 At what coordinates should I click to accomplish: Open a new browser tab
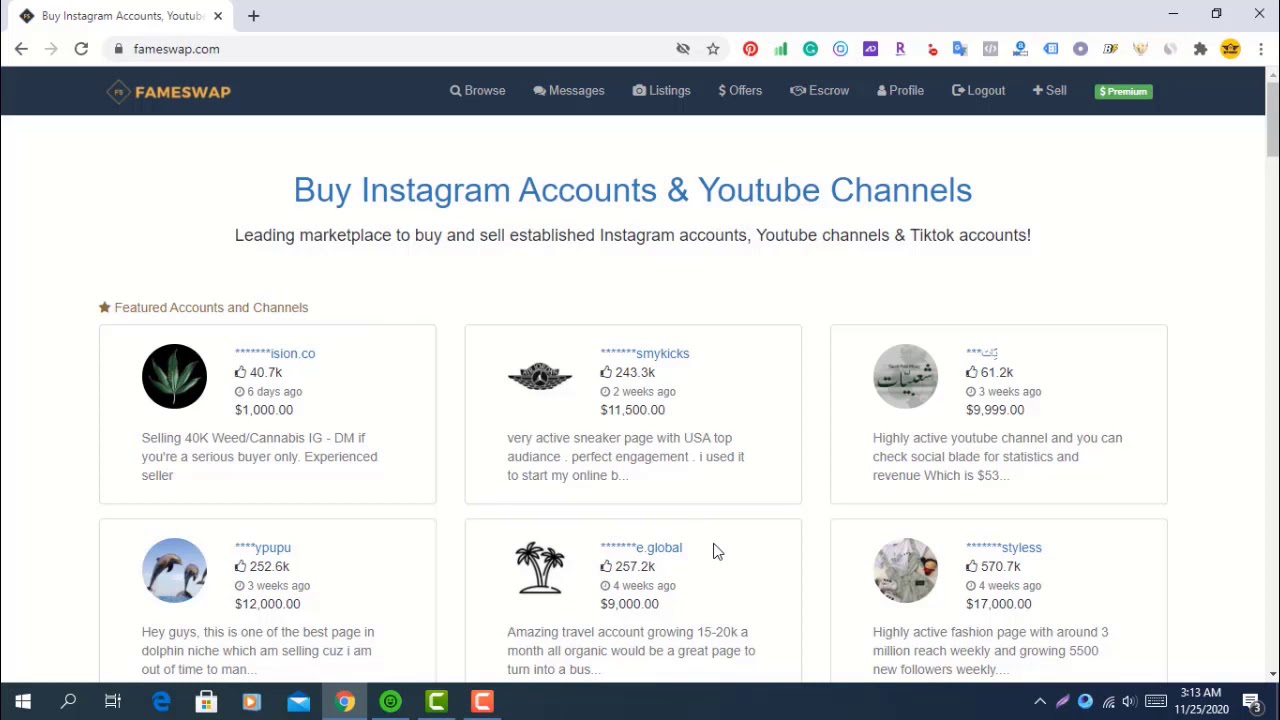pos(253,16)
